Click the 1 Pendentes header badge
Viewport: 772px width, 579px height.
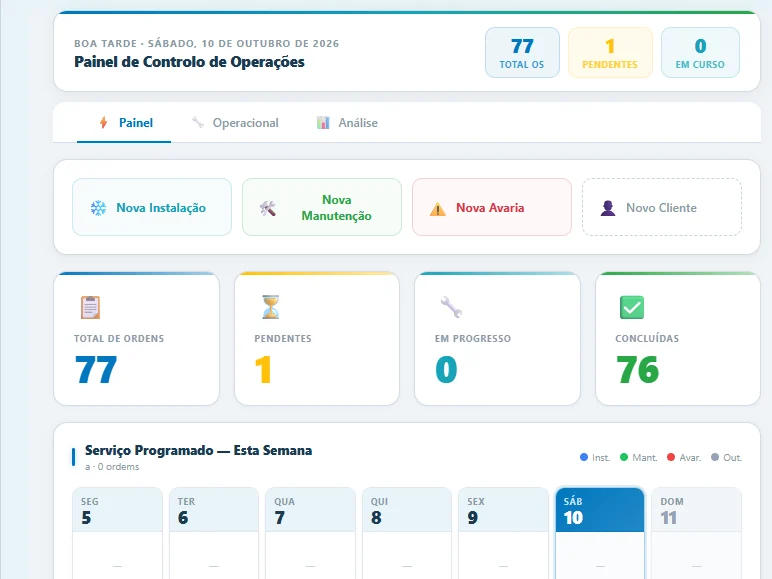pos(611,53)
